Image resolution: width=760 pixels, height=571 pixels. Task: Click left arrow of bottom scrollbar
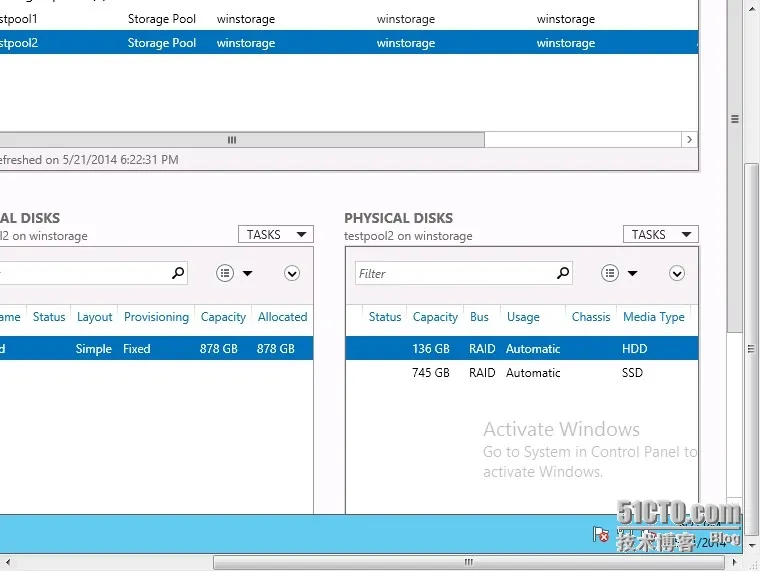click(x=8, y=562)
